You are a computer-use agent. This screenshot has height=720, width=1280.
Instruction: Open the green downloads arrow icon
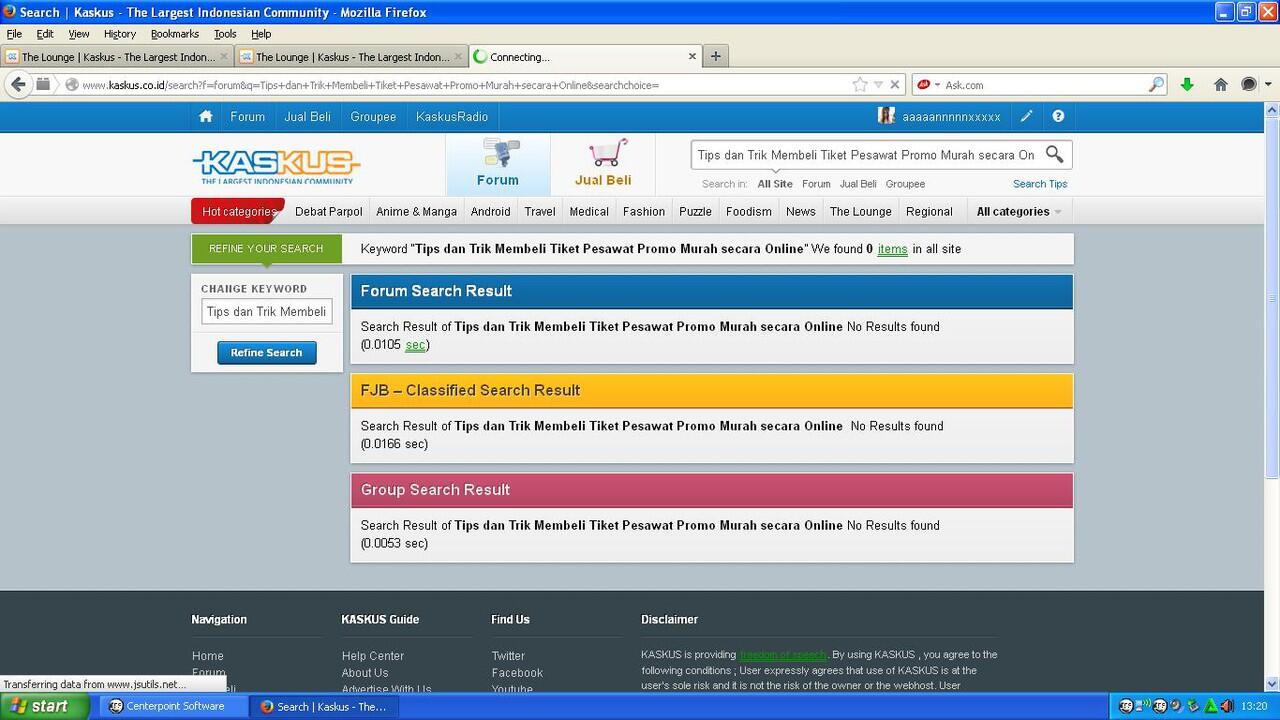[1187, 85]
